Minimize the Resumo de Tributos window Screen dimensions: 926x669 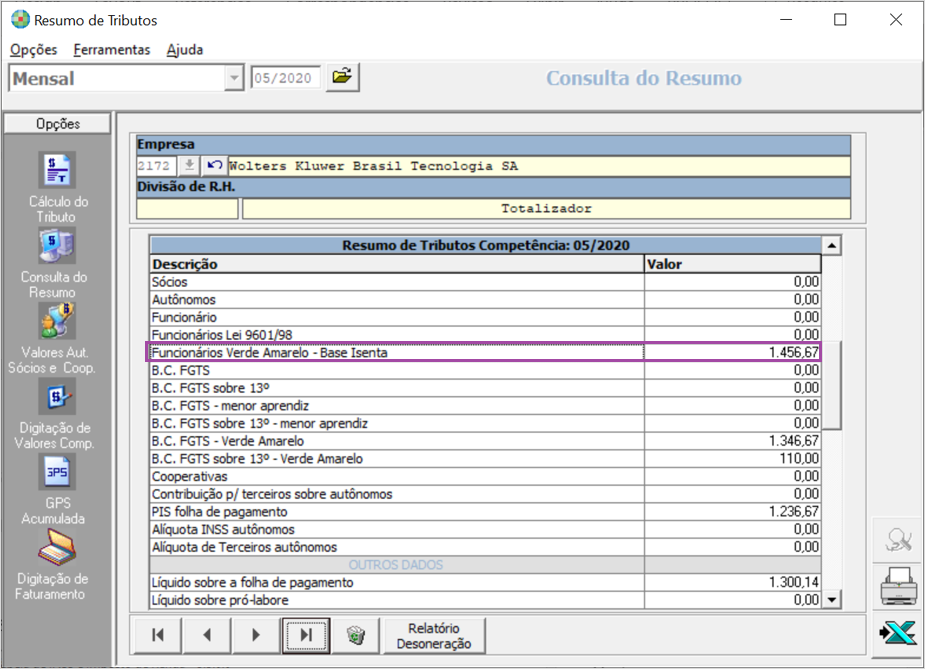tap(786, 19)
